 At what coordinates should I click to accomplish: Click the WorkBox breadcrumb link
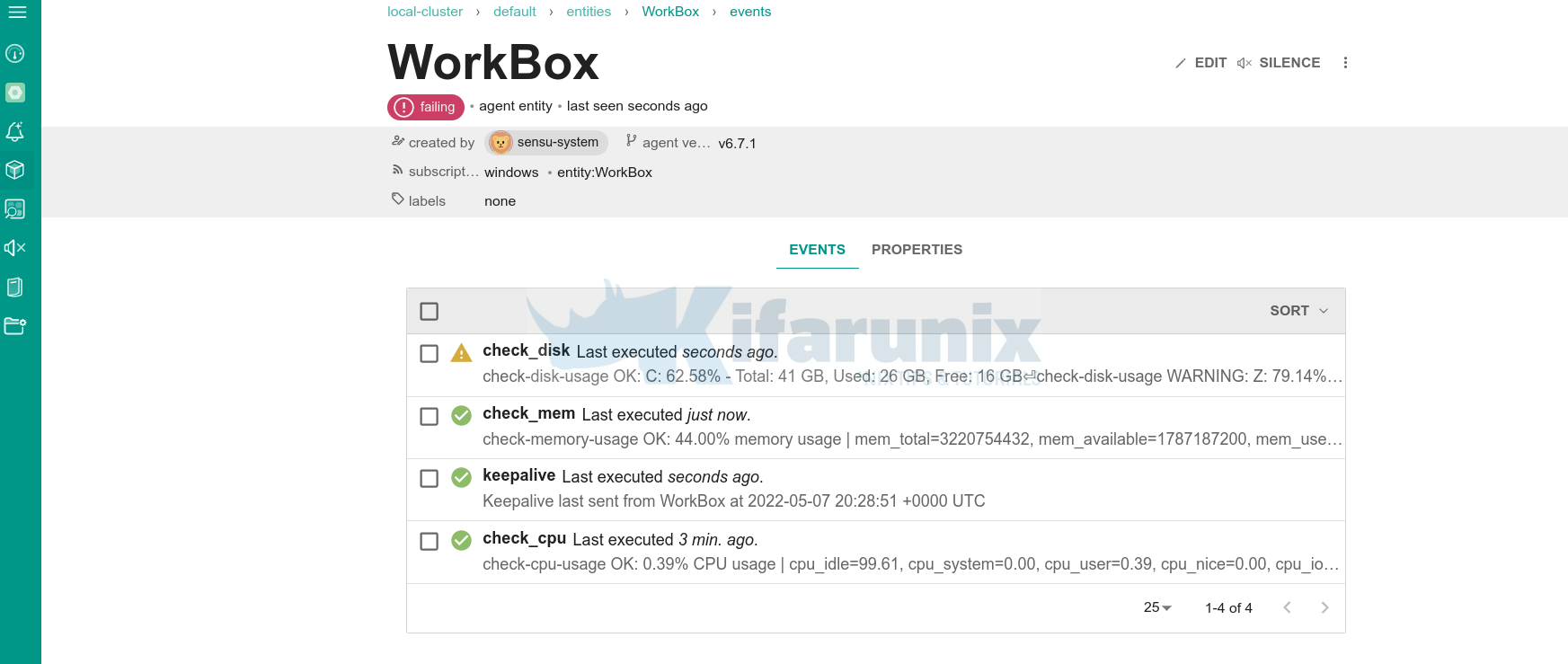click(x=670, y=12)
